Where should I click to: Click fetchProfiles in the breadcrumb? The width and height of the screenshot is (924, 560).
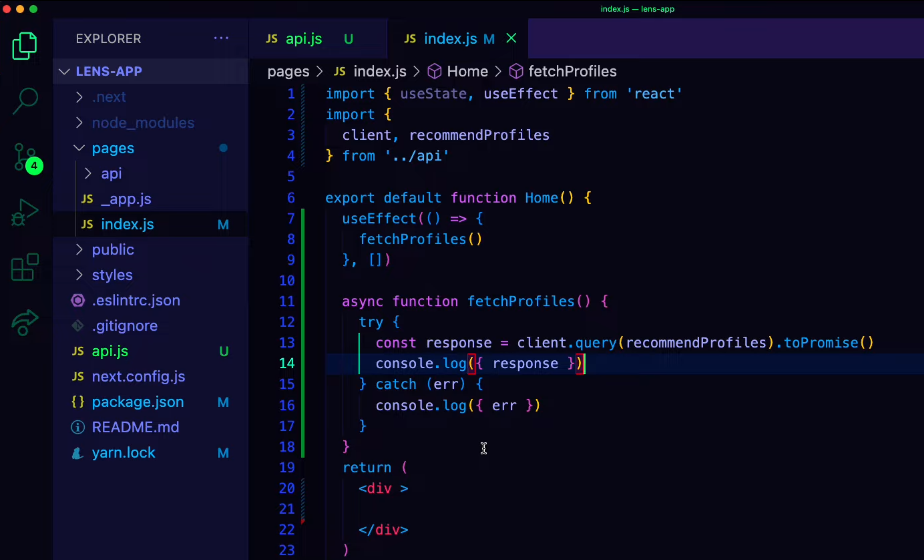(572, 71)
